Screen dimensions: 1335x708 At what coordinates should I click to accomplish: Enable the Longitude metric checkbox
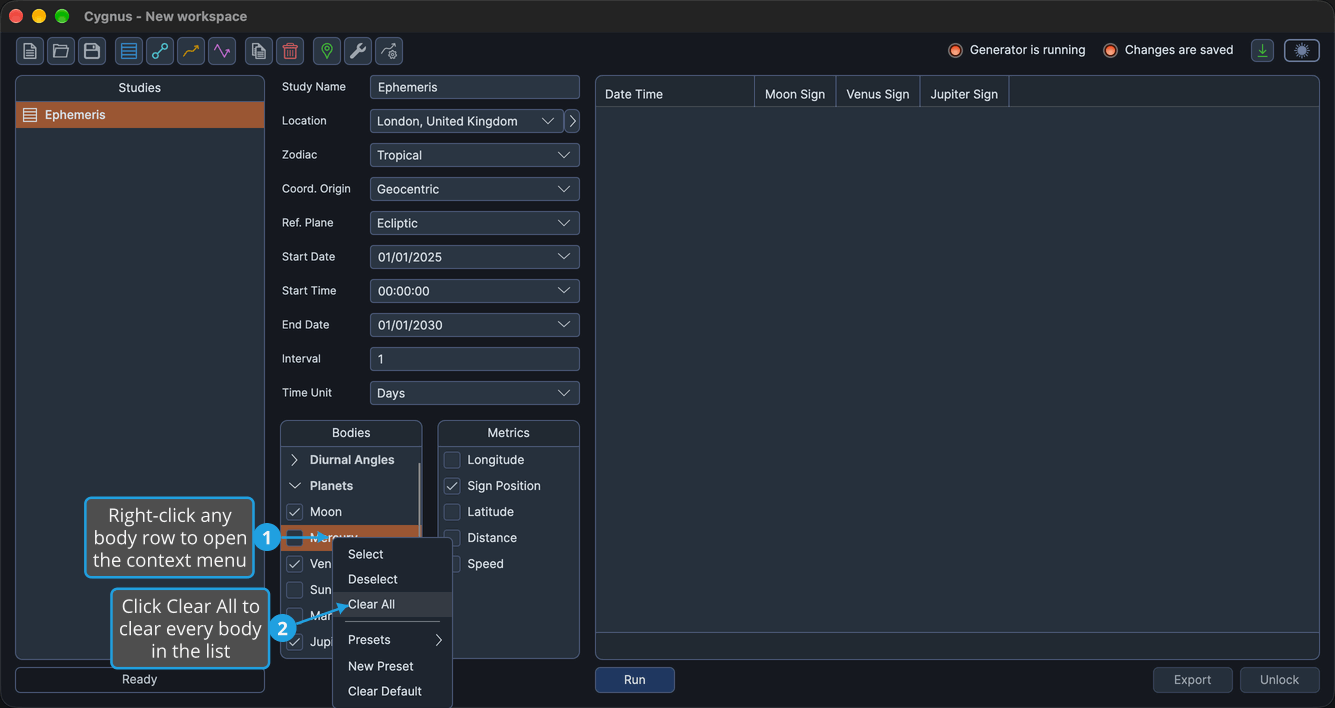click(x=452, y=460)
